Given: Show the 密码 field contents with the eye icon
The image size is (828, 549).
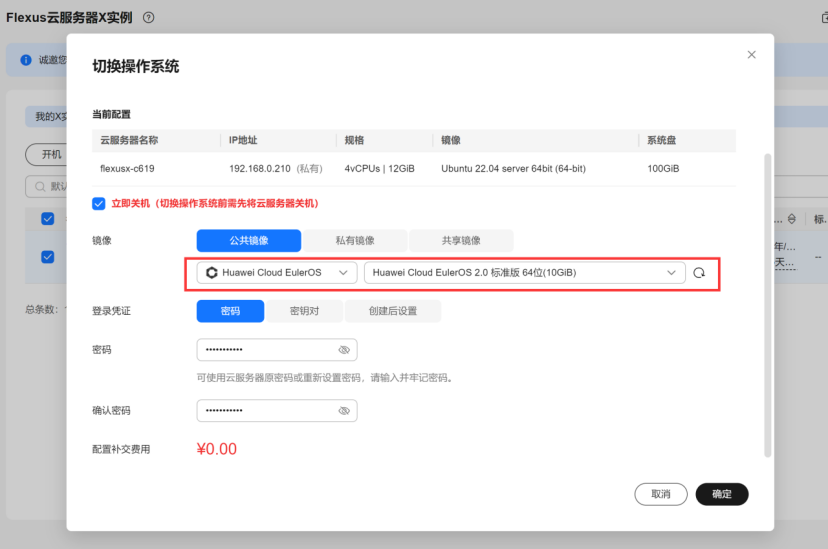Looking at the screenshot, I should click(344, 350).
